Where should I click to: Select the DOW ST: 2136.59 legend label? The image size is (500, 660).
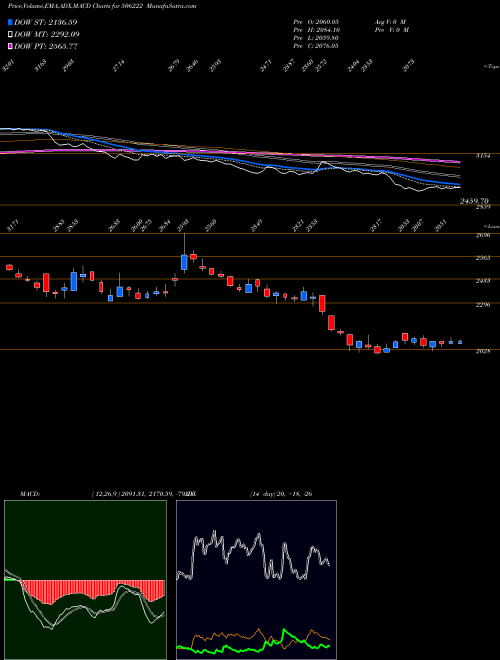point(45,22)
